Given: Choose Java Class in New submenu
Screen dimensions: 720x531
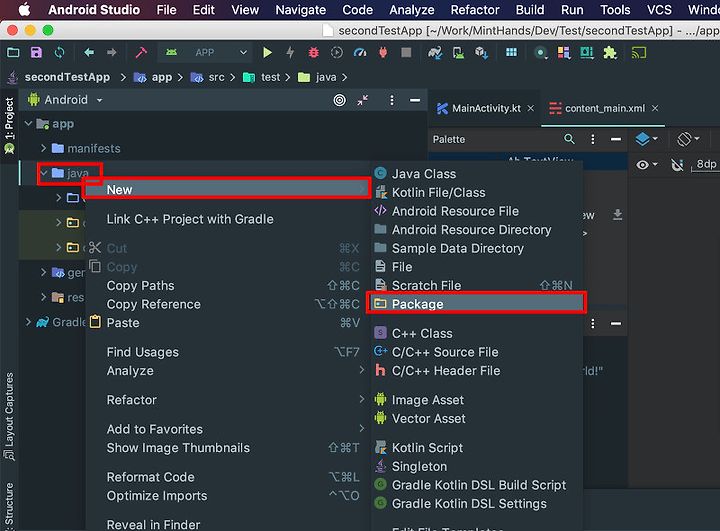Looking at the screenshot, I should [476, 174].
